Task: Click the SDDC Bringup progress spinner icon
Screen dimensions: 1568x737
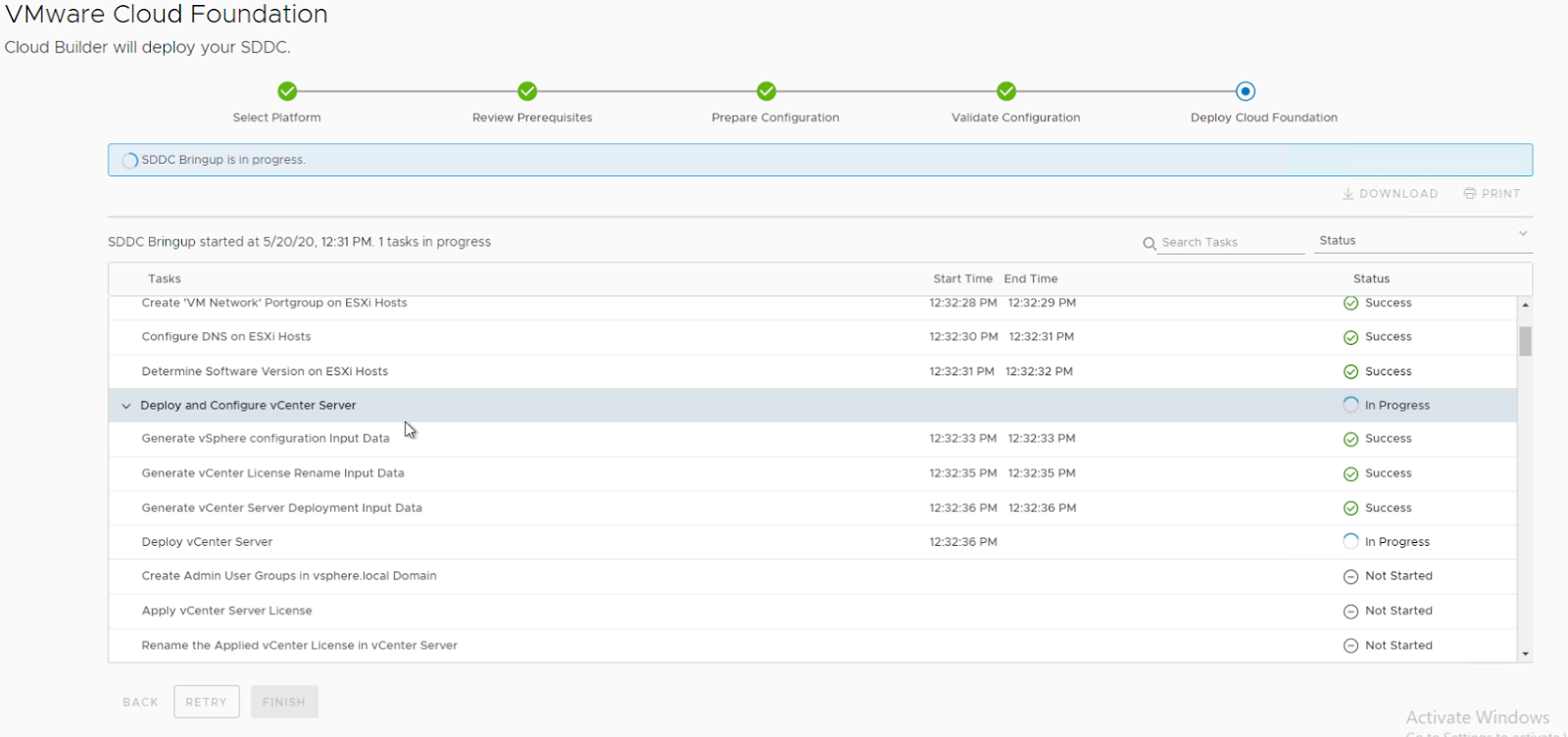Action: 129,160
